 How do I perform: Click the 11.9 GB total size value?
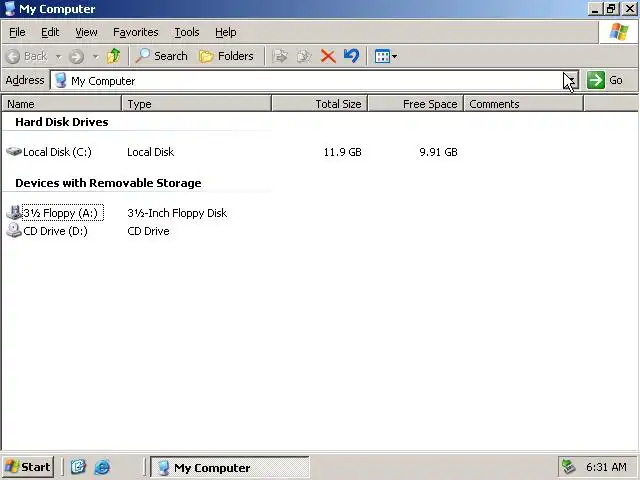click(x=342, y=152)
